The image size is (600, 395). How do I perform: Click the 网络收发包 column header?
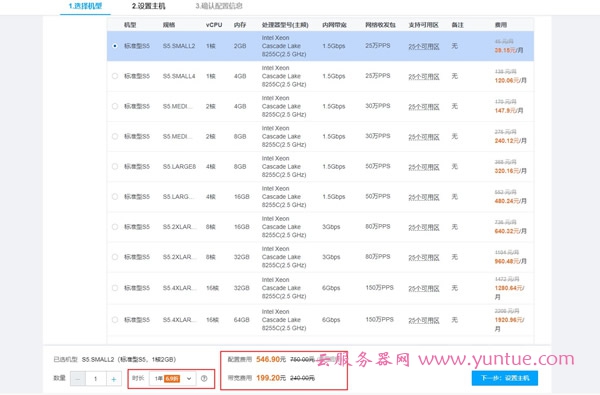point(380,25)
